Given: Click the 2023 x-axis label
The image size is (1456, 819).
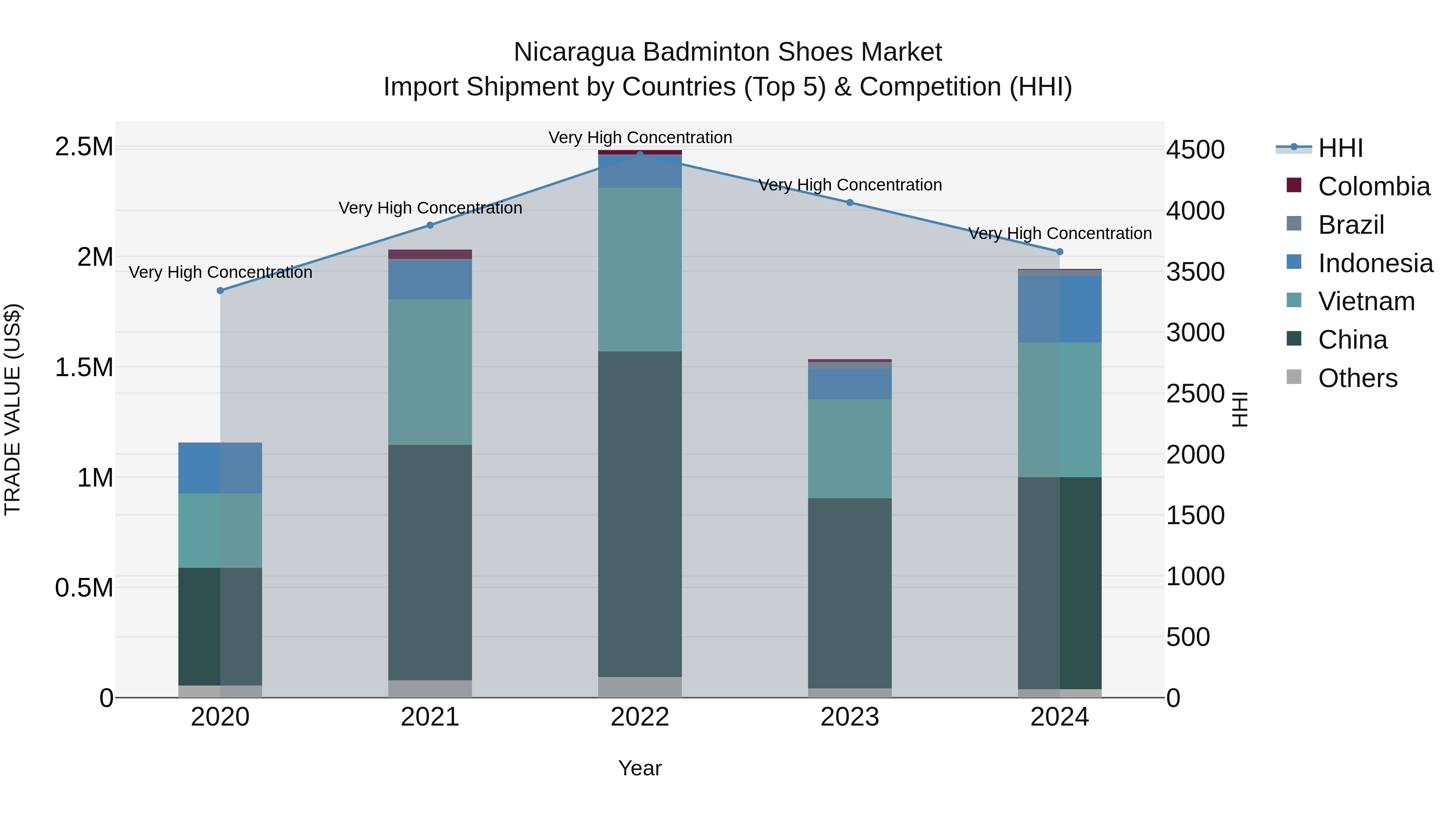Looking at the screenshot, I should [x=849, y=717].
